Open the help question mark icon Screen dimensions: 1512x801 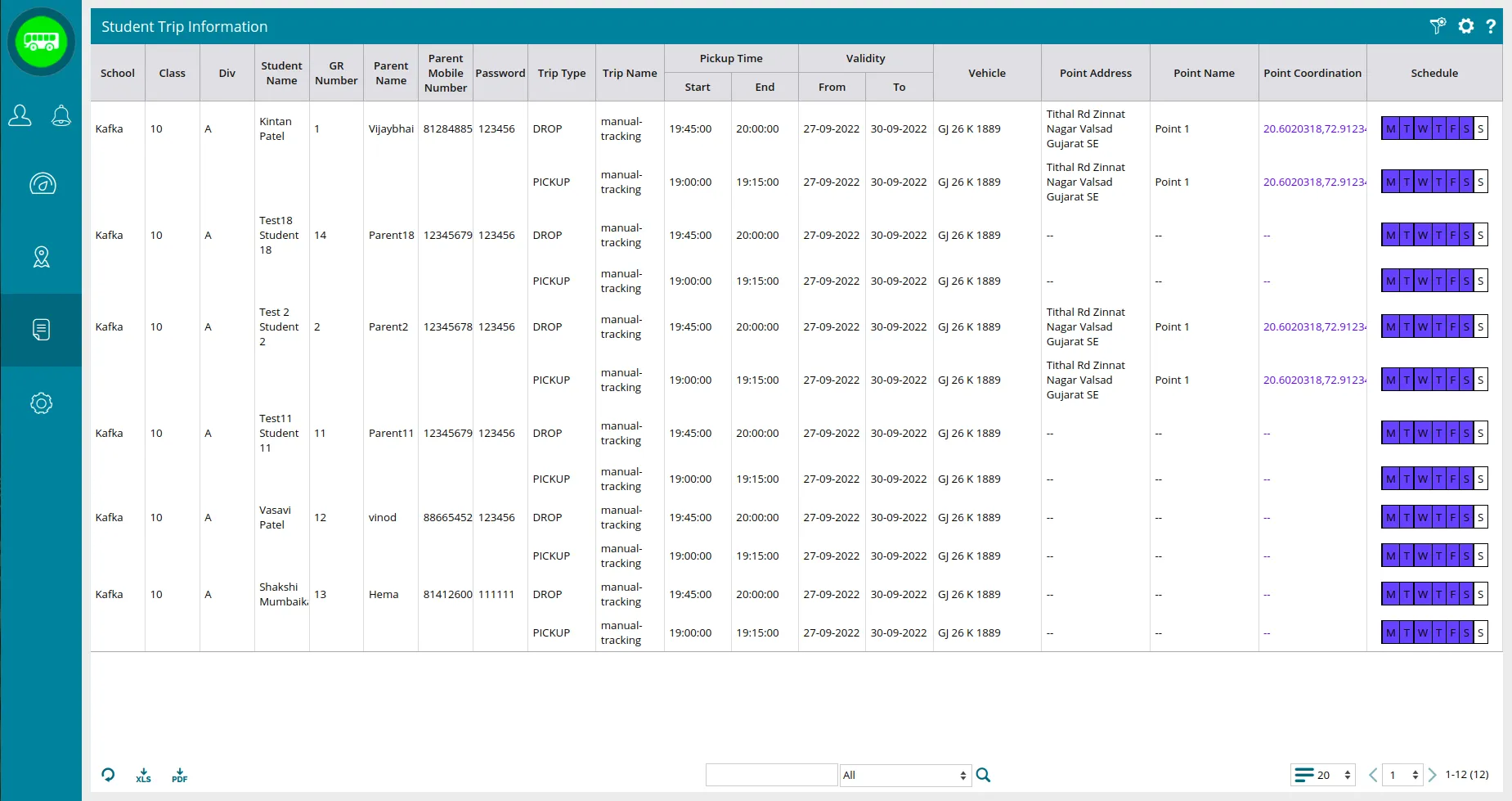pos(1491,26)
